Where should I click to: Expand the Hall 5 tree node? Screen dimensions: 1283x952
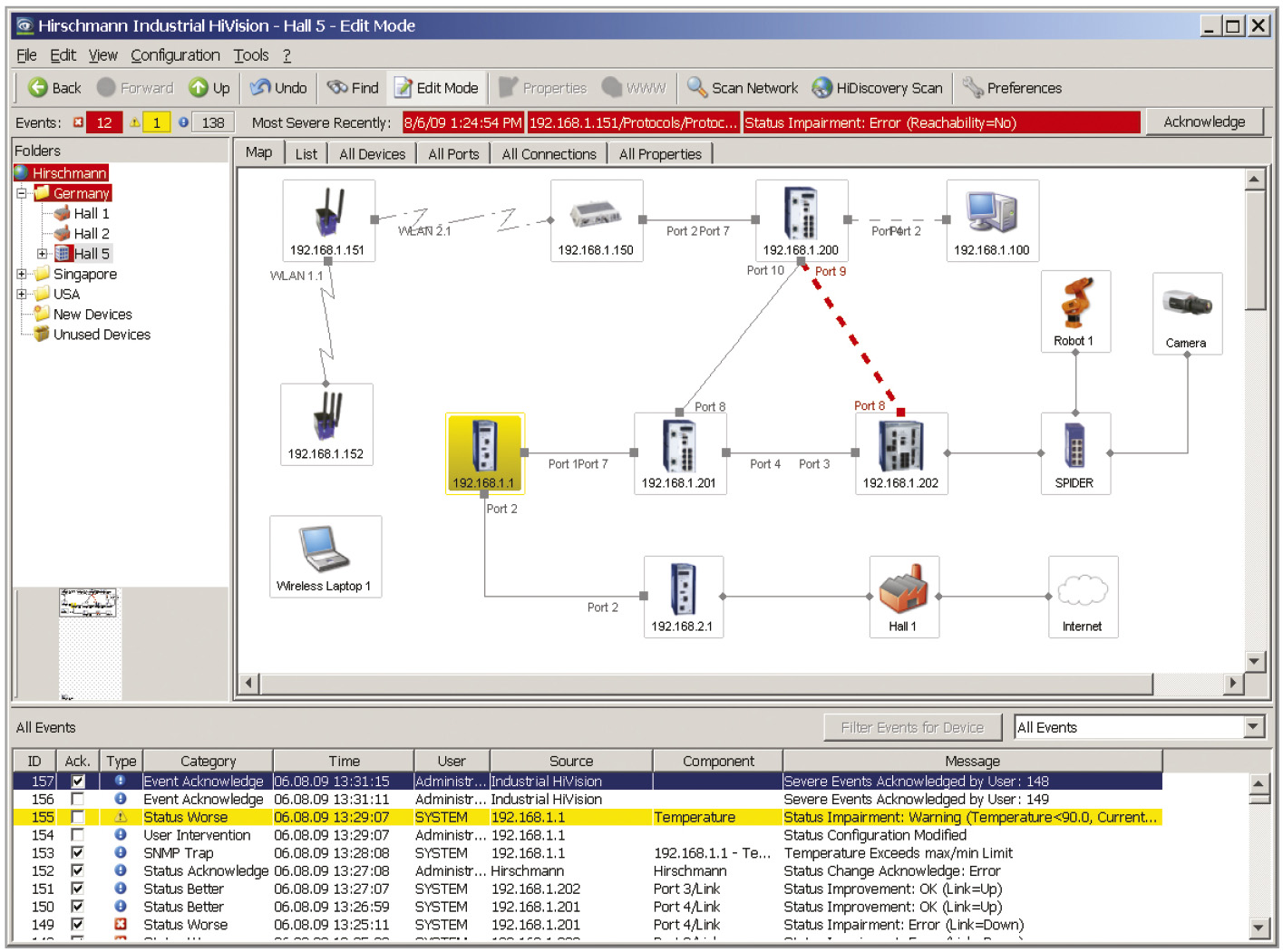point(42,254)
